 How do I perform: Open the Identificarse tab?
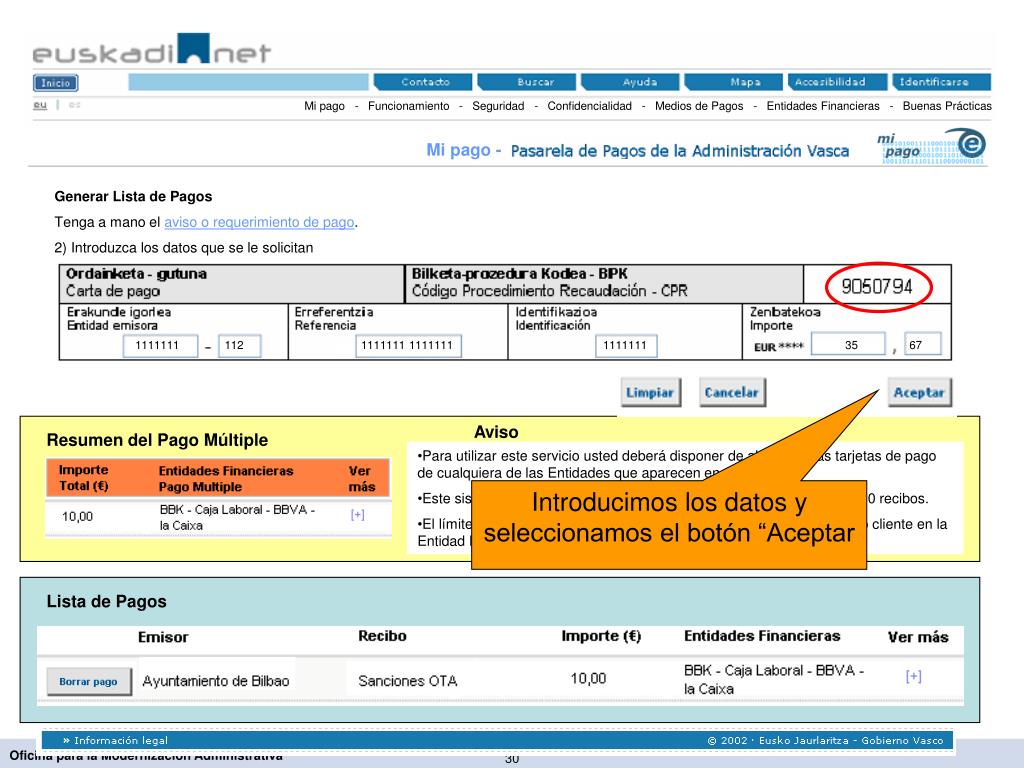coord(942,82)
